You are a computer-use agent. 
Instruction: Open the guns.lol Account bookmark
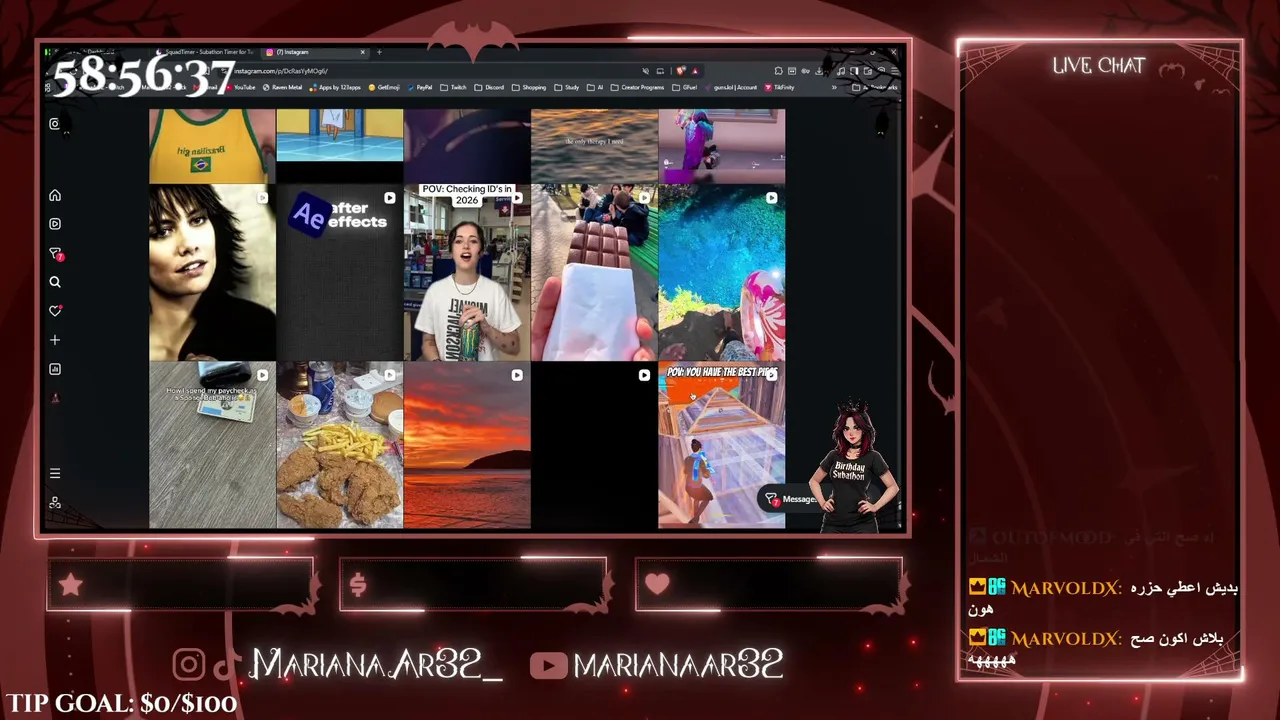point(734,88)
